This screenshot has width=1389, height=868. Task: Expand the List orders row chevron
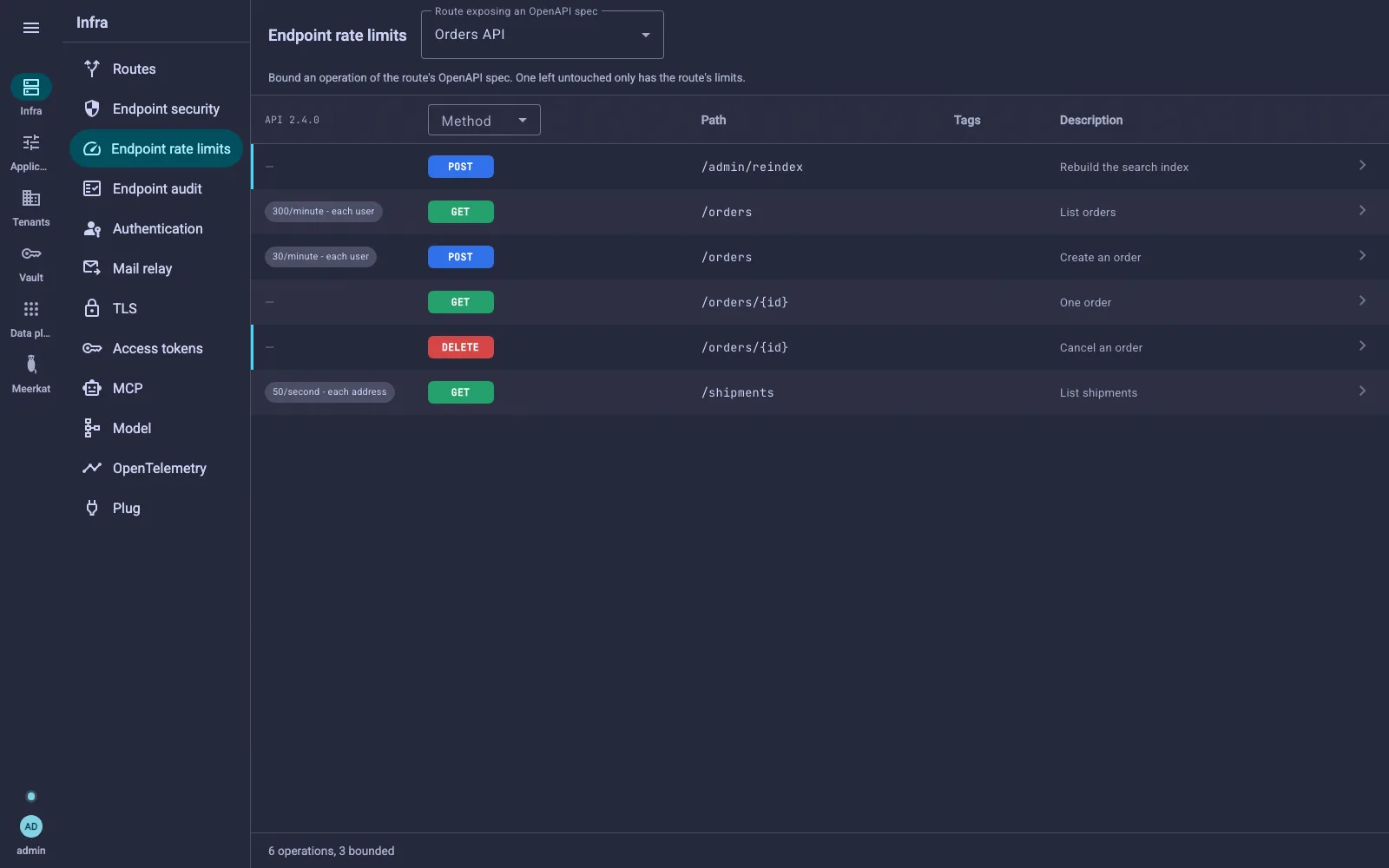(x=1362, y=211)
